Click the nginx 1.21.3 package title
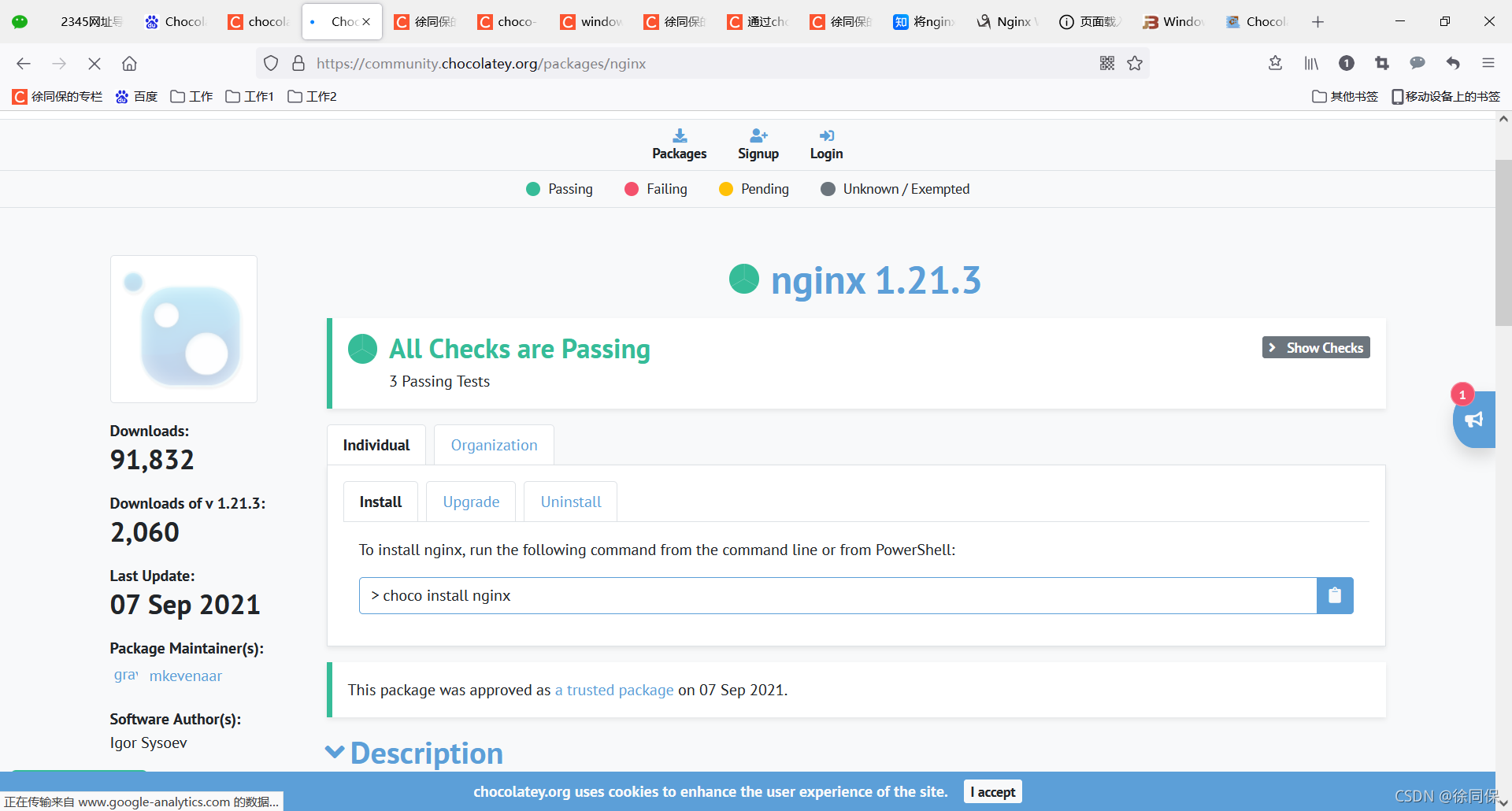The image size is (1512, 811). [876, 280]
